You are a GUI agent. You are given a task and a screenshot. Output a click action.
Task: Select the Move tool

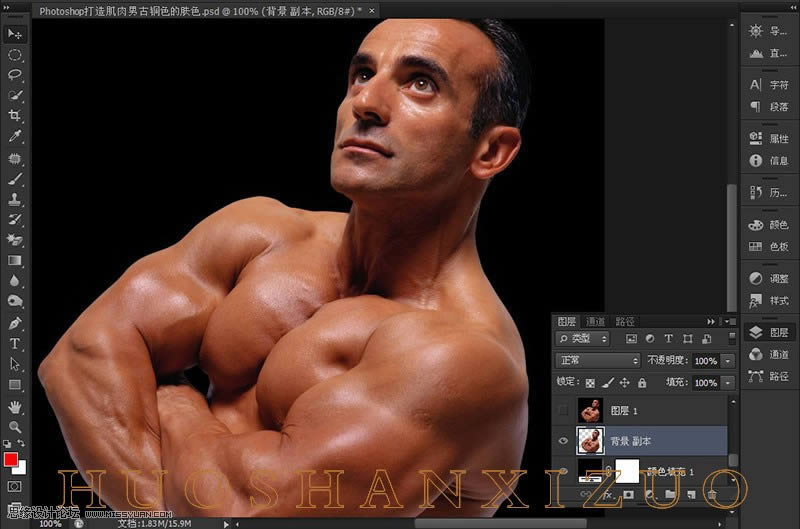(x=15, y=34)
